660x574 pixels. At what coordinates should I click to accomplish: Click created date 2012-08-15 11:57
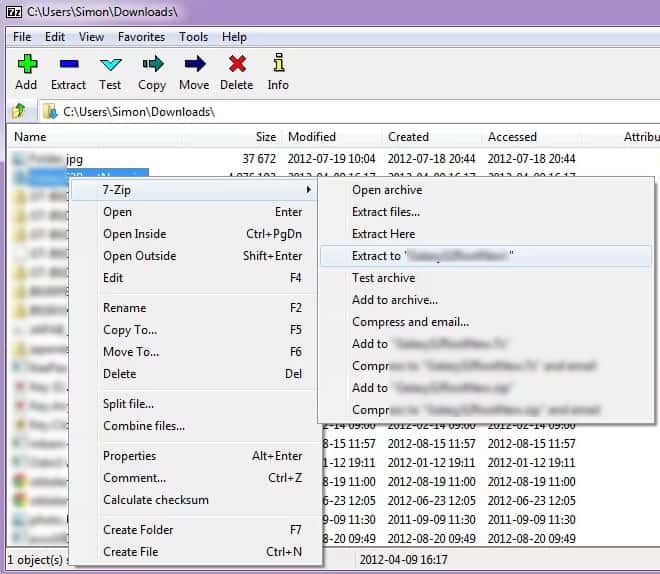[x=431, y=444]
